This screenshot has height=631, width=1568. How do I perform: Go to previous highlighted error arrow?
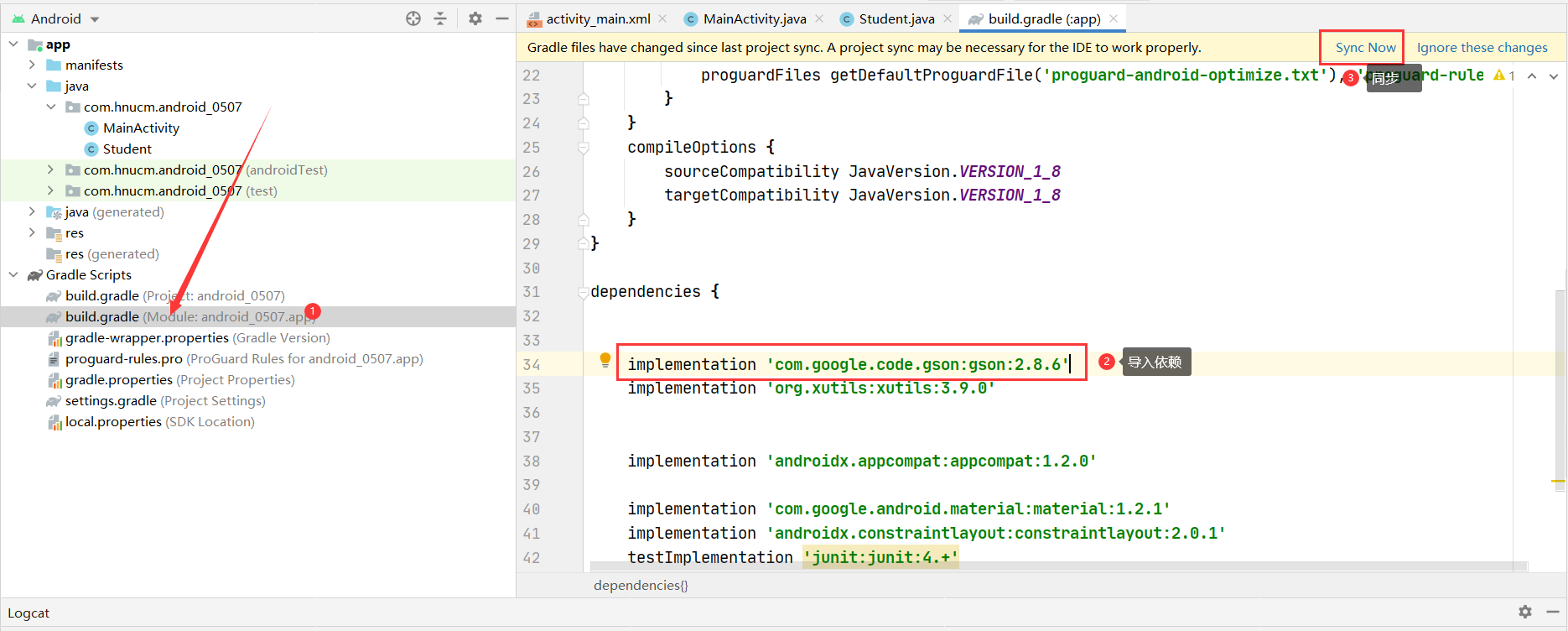coord(1532,76)
